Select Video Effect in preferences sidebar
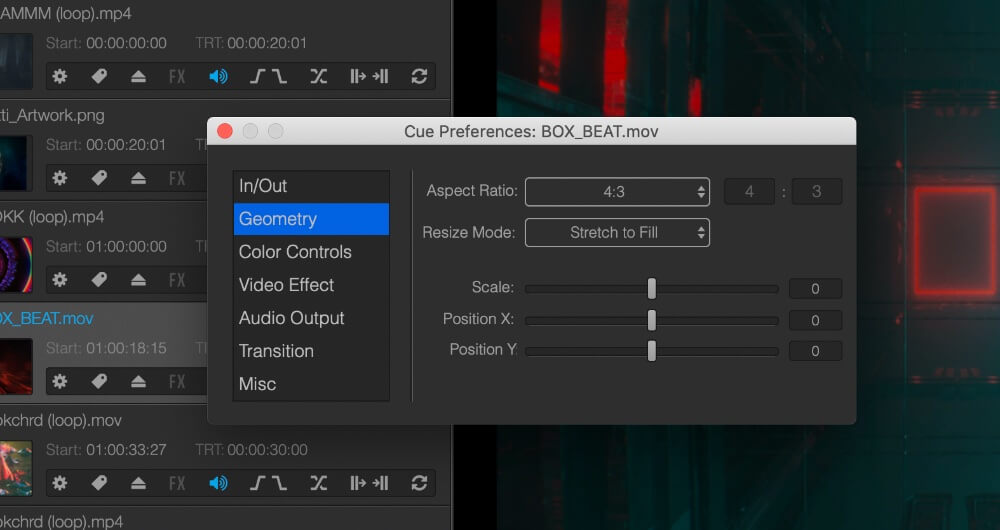Image resolution: width=1000 pixels, height=530 pixels. pos(311,285)
